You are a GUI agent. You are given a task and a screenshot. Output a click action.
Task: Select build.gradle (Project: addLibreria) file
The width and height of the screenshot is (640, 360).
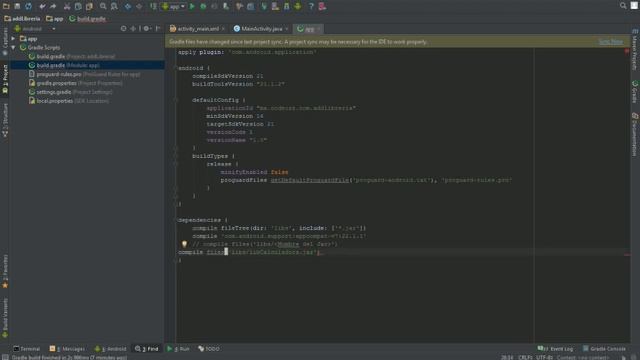72,56
